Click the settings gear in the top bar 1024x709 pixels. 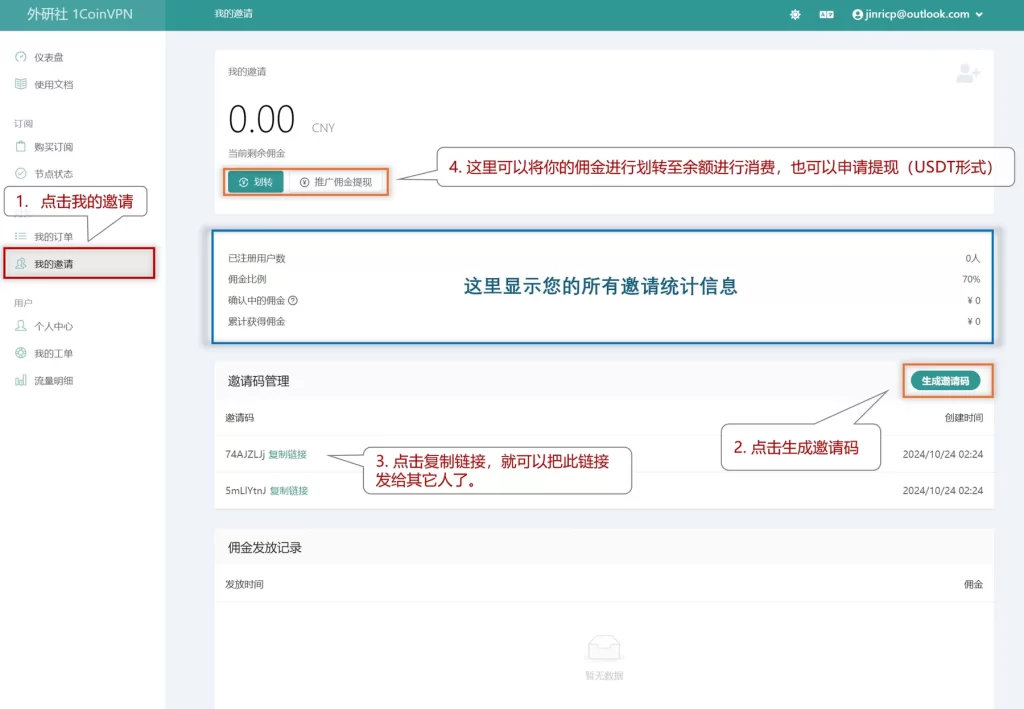pyautogui.click(x=794, y=14)
